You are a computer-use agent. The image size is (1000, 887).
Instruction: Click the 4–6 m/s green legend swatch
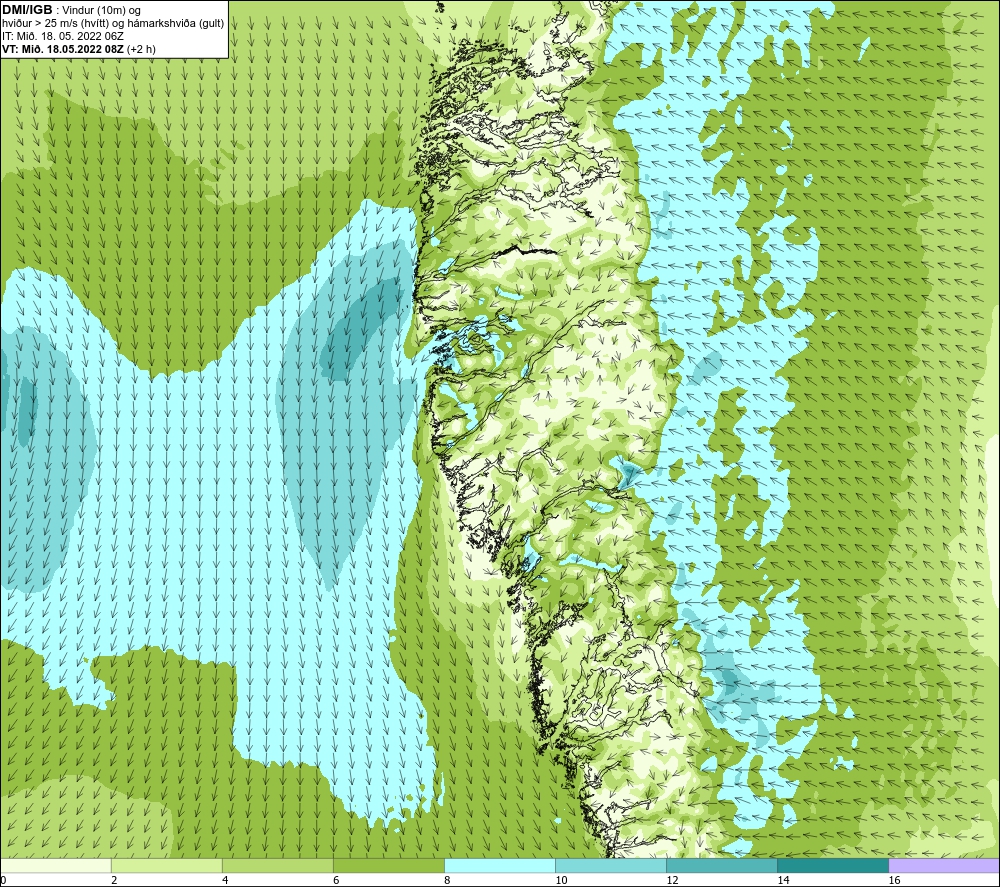[277, 865]
